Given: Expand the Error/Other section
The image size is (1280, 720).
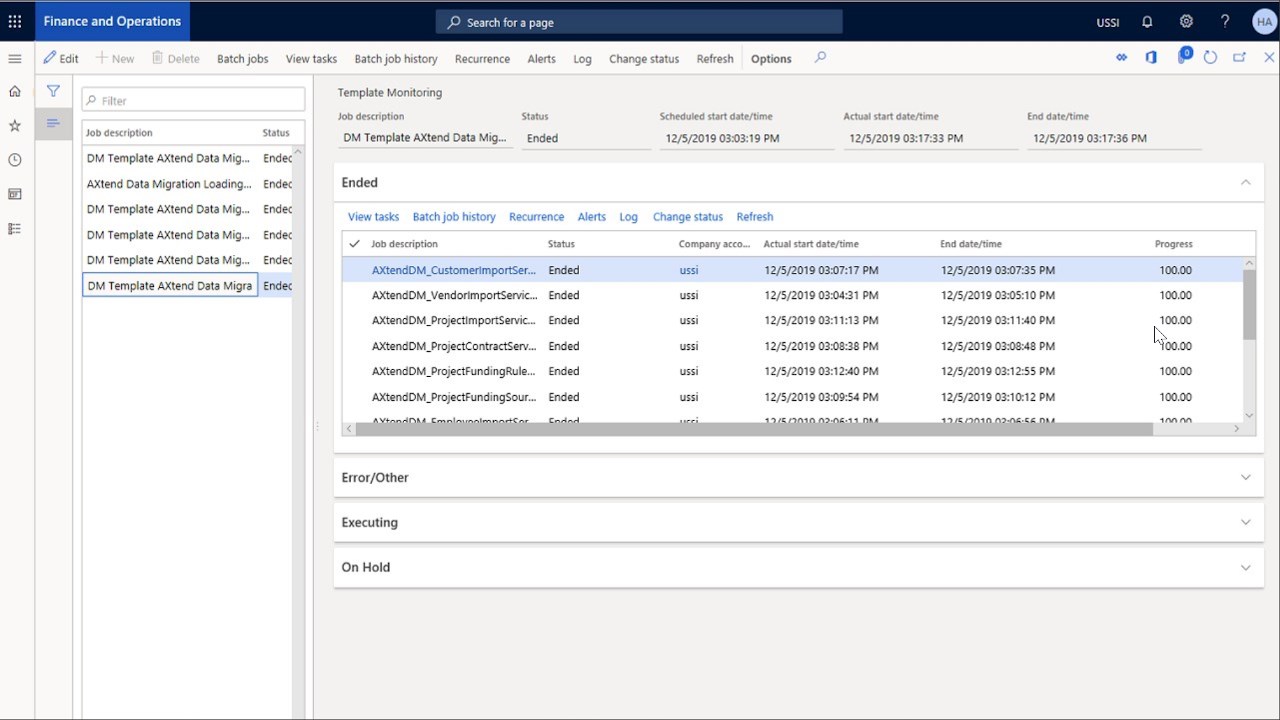Looking at the screenshot, I should (x=1245, y=478).
